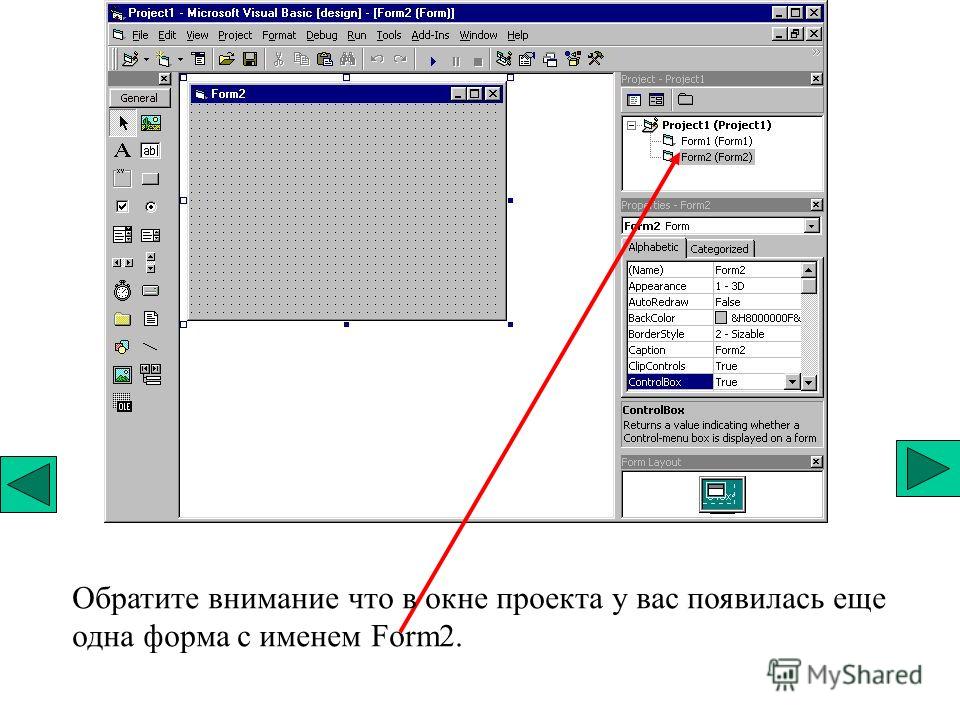Click the Break (pause) toolbar button
Image resolution: width=960 pixels, height=720 pixels.
[456, 61]
